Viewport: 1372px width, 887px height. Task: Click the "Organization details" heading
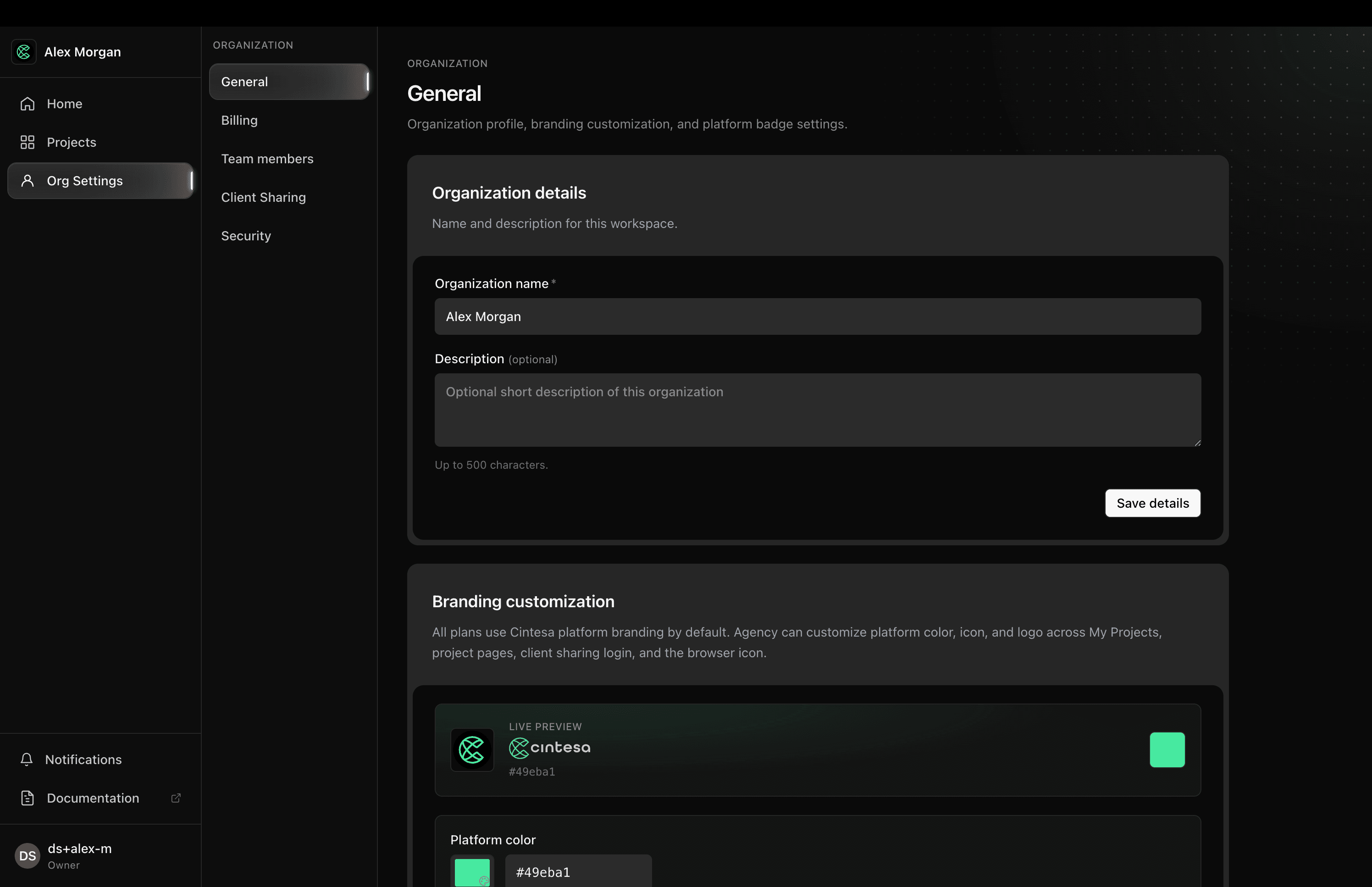(x=509, y=193)
